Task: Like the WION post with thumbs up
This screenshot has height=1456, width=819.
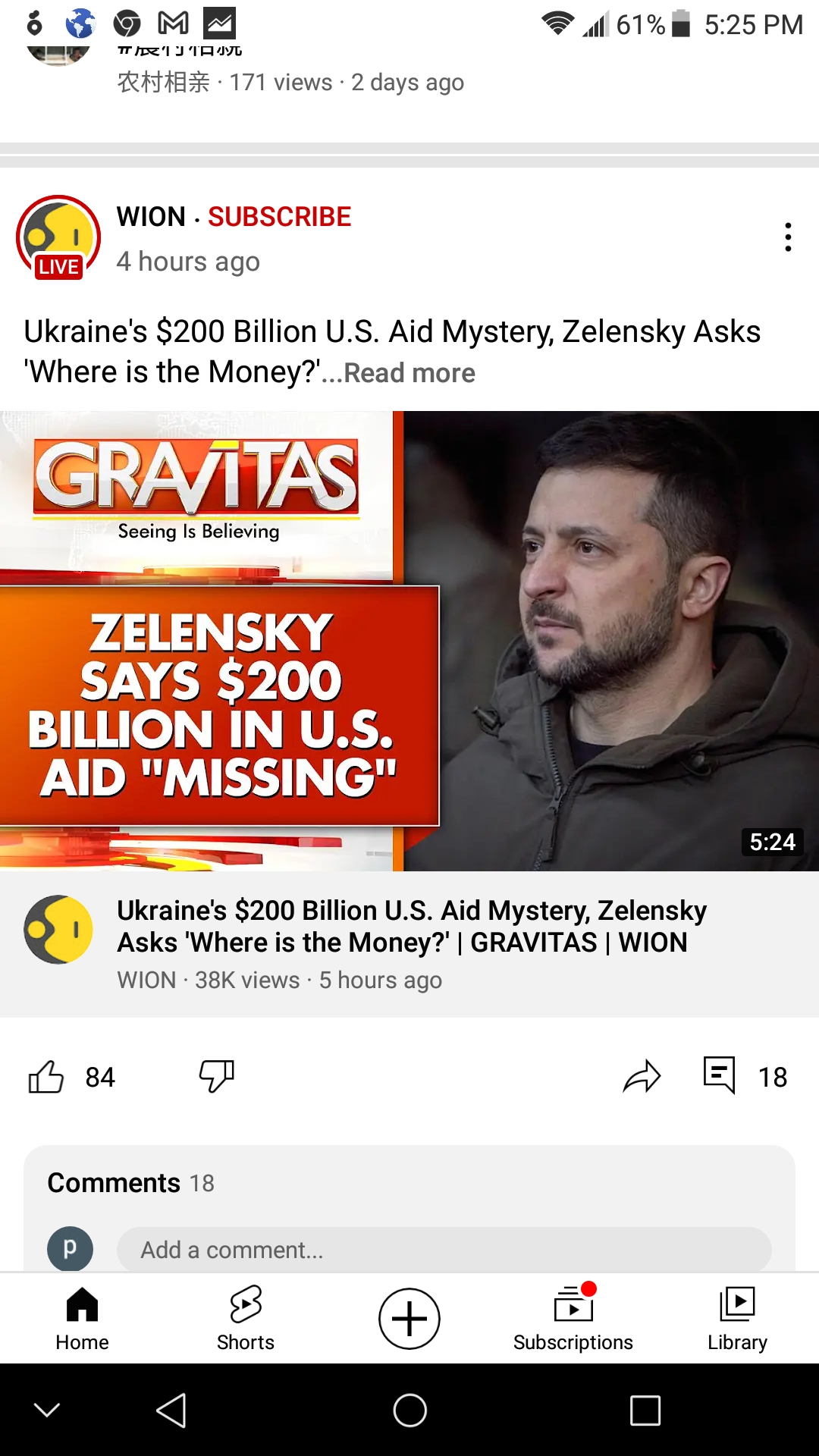Action: (46, 1077)
